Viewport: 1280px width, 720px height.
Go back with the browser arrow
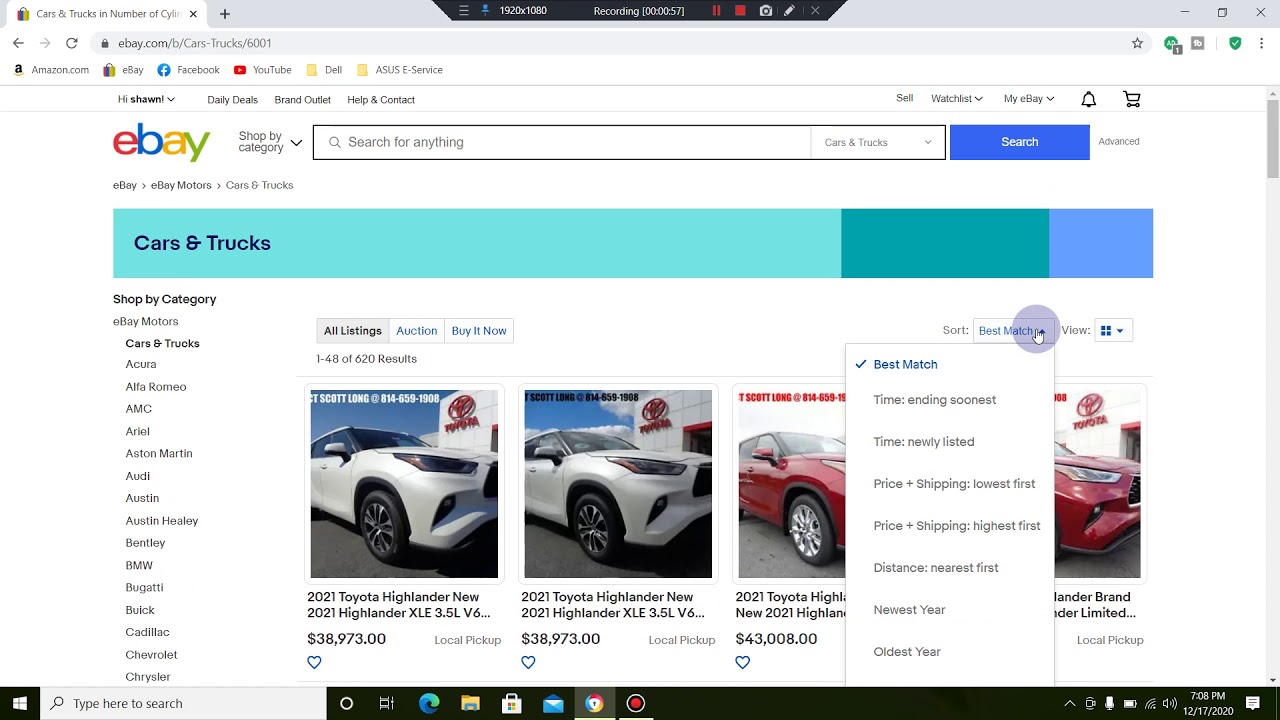pyautogui.click(x=18, y=43)
